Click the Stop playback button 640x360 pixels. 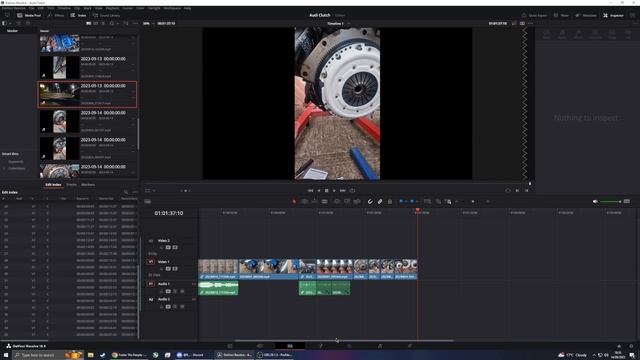tap(327, 191)
